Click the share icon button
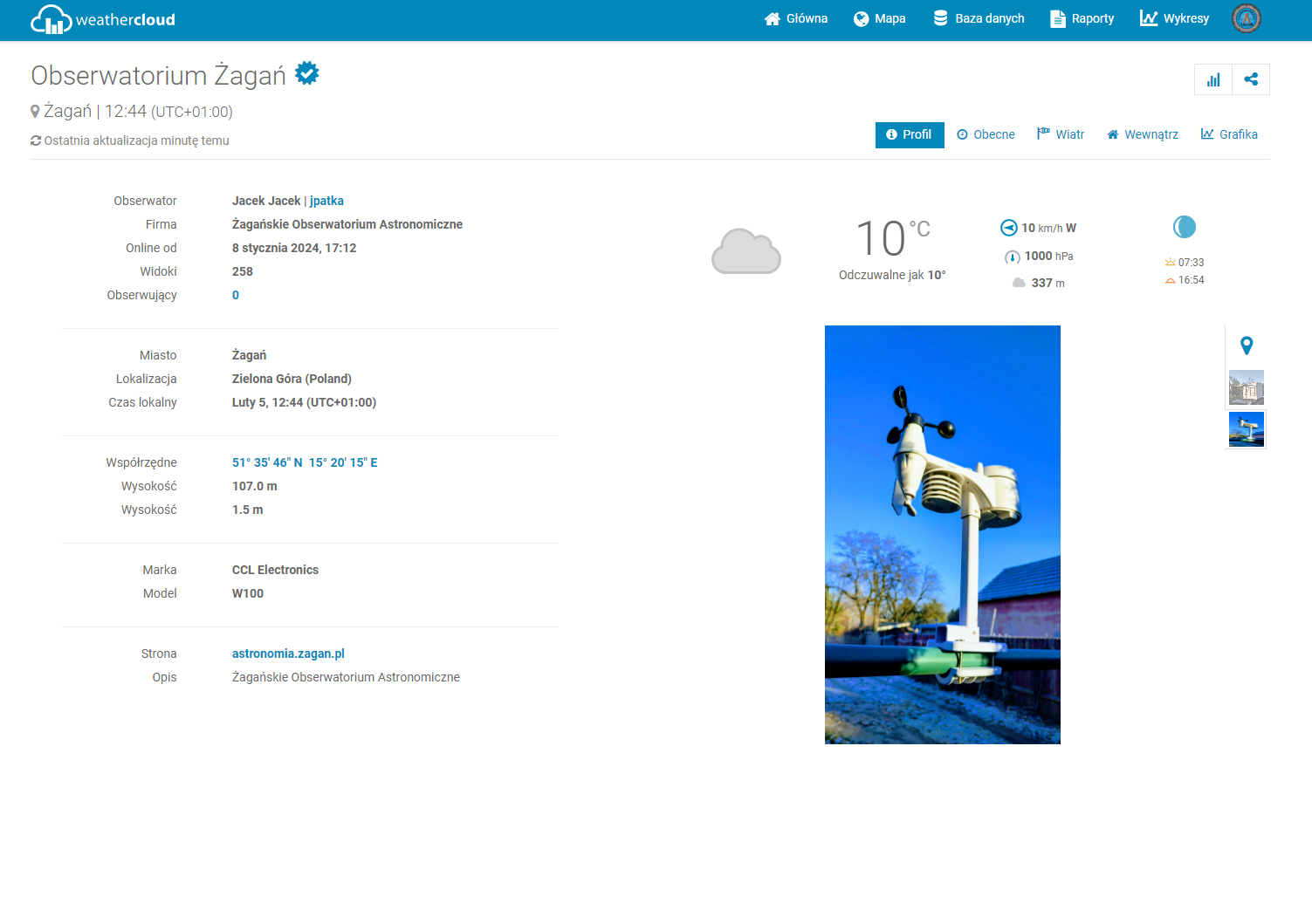 point(1251,79)
